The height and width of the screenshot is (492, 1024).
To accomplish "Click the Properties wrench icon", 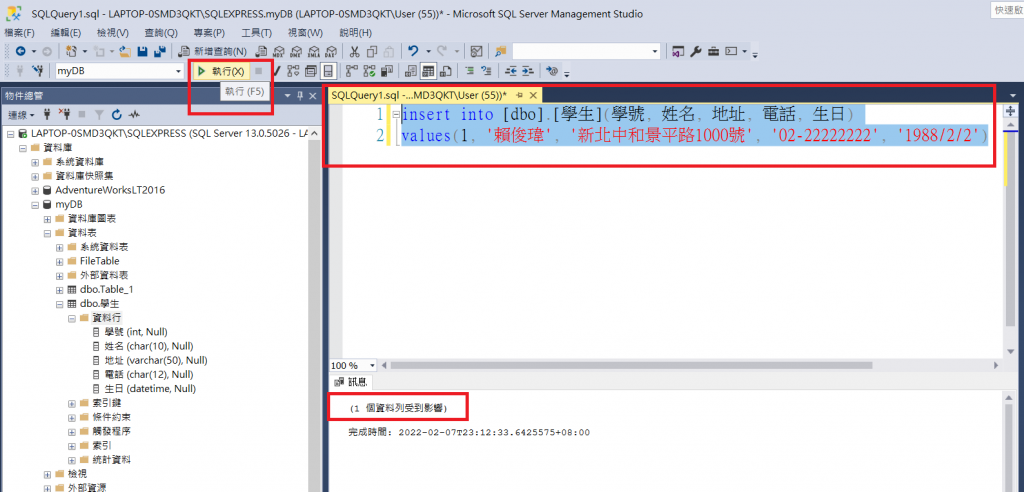I will click(x=696, y=51).
